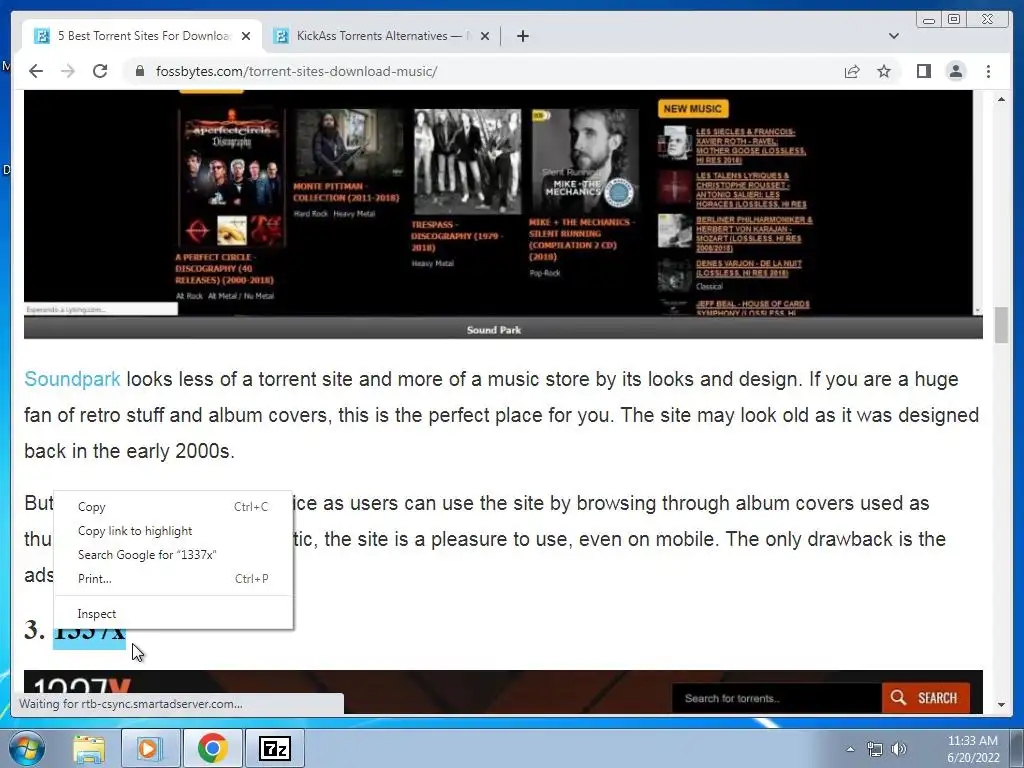
Task: Click the Chrome taskbar icon
Action: pyautogui.click(x=212, y=748)
